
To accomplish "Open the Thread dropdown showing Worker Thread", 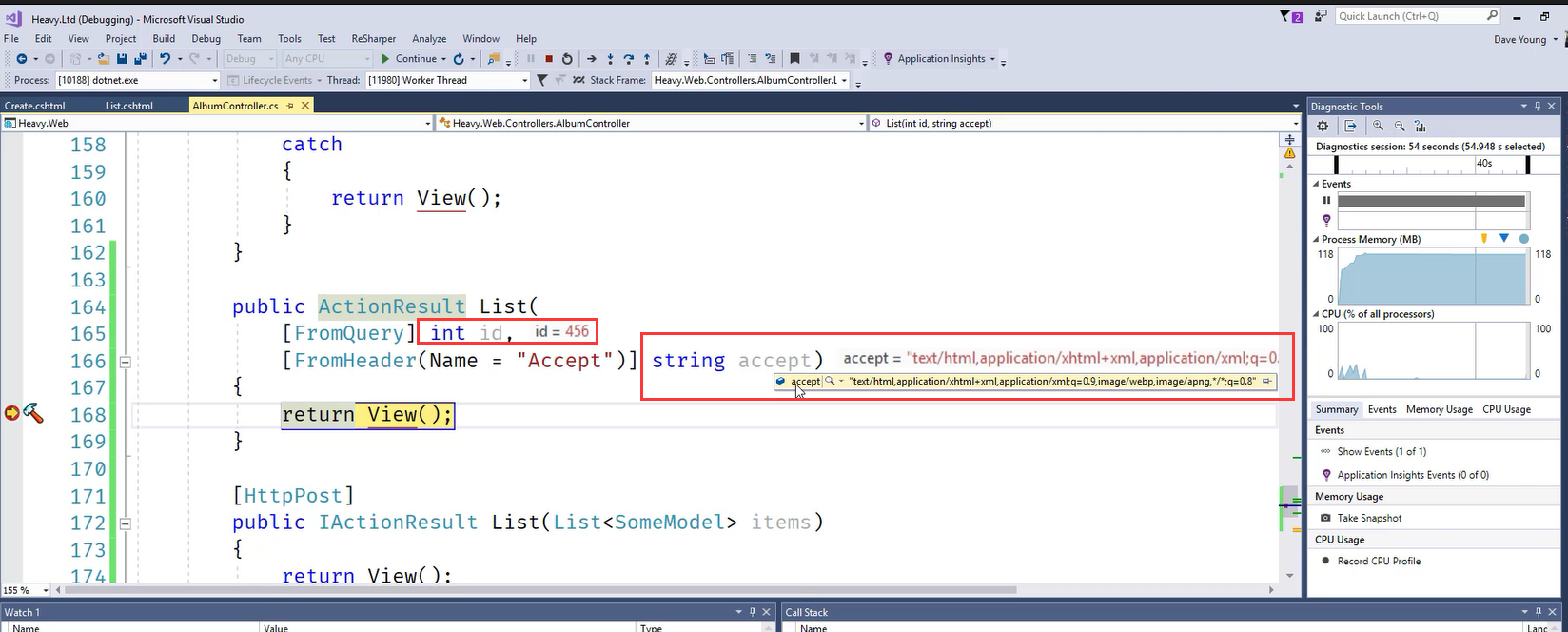I will (x=447, y=81).
